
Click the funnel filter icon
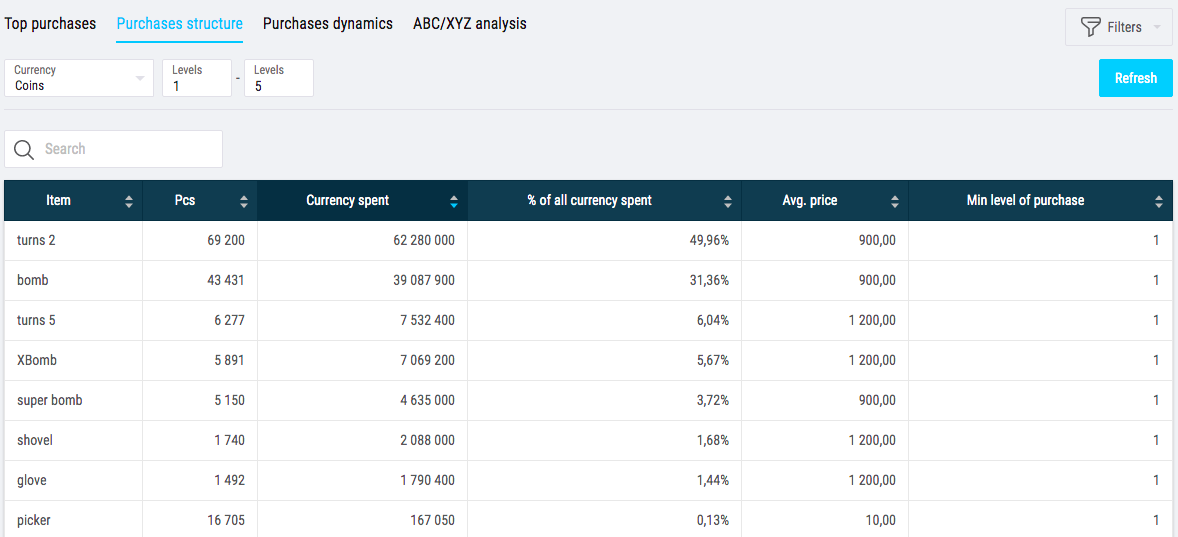1090,28
